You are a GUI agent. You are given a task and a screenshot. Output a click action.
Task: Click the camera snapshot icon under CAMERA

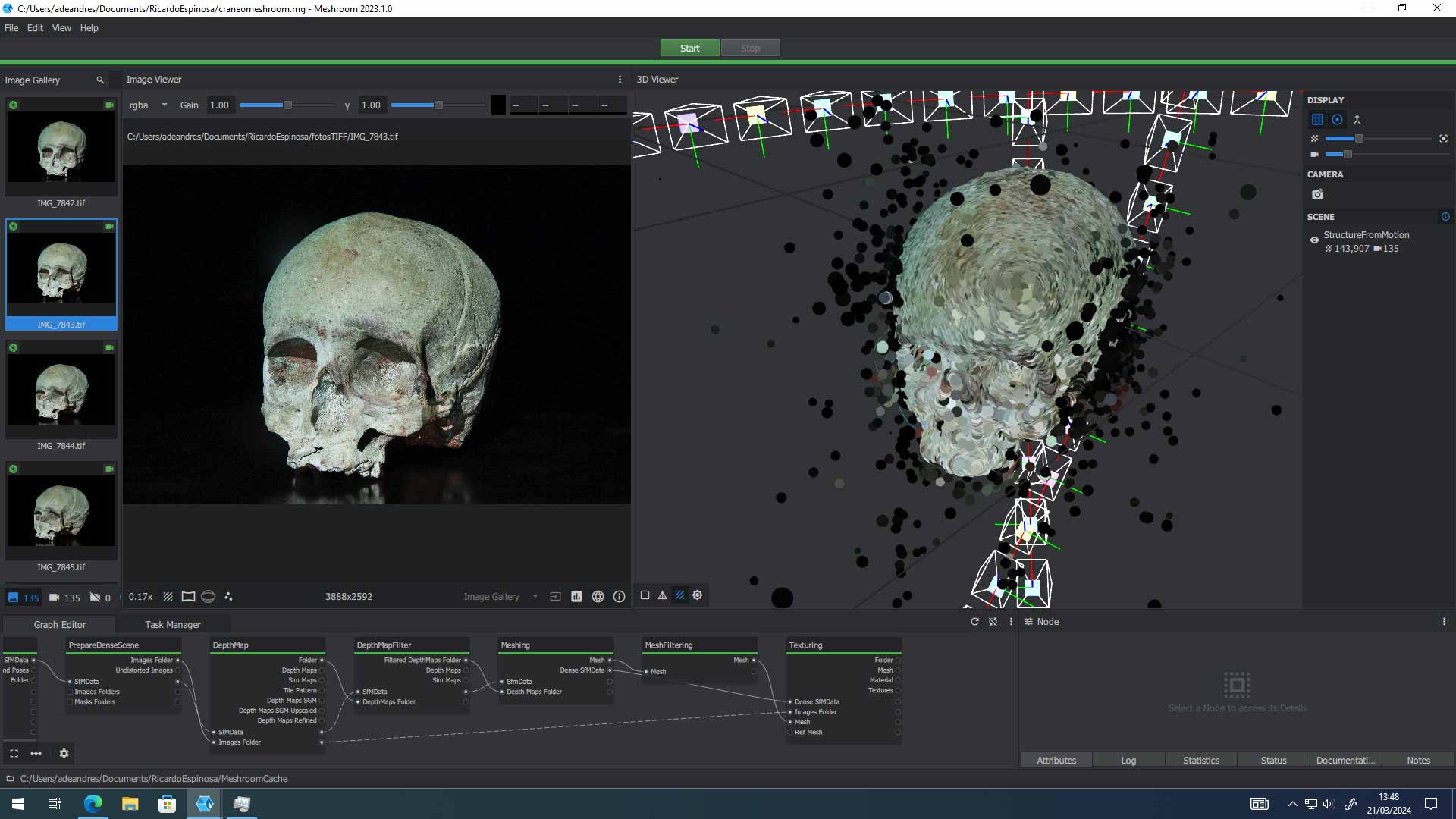pyautogui.click(x=1317, y=195)
